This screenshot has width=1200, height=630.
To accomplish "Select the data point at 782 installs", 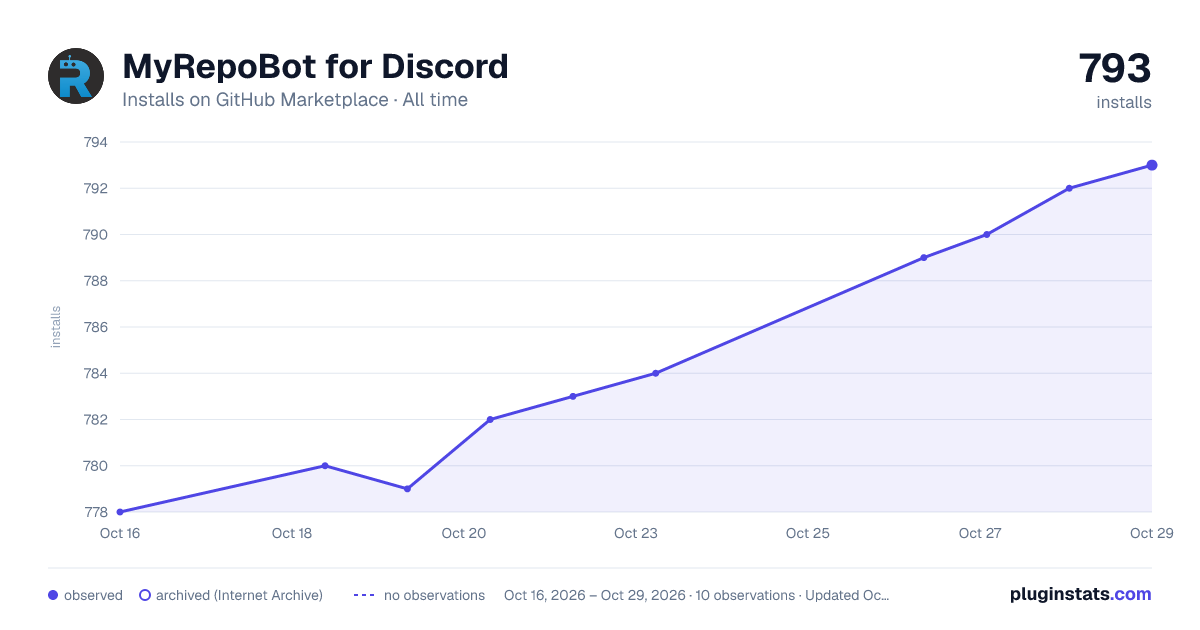I will (x=490, y=420).
